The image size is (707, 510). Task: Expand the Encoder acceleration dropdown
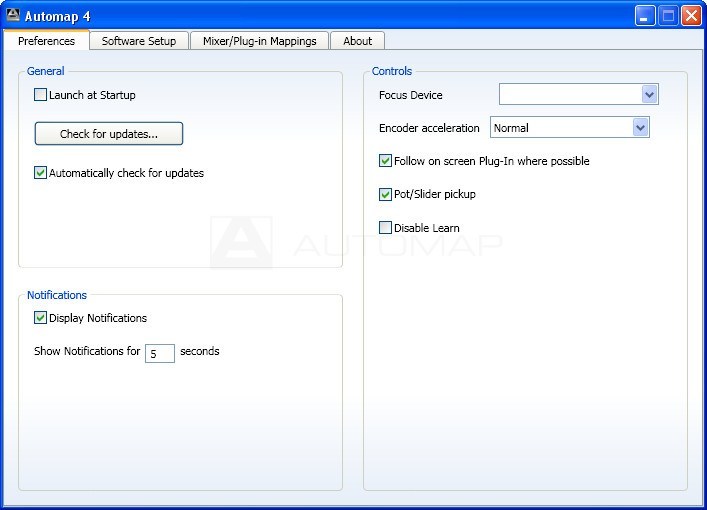(x=569, y=128)
